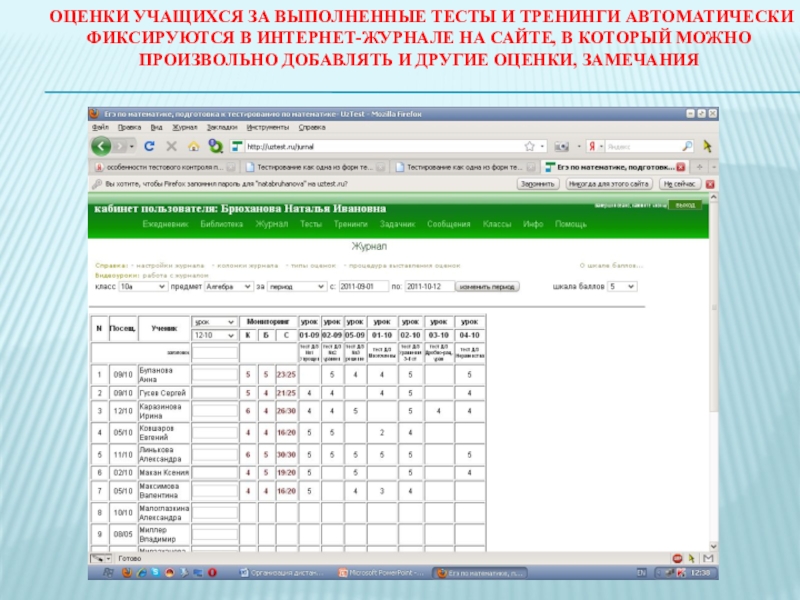Open Библиотека in the site navigation

tap(221, 224)
